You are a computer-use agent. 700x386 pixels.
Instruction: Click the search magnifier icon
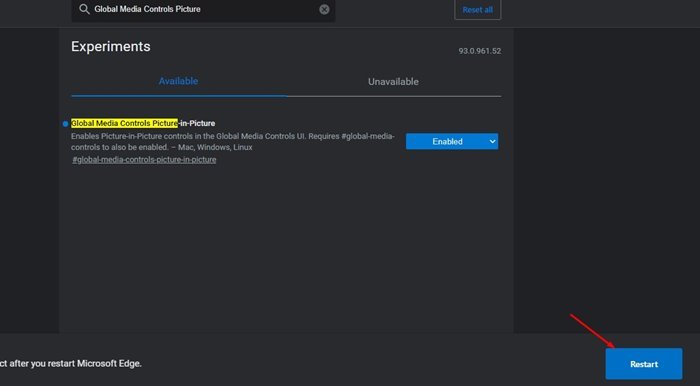[84, 9]
